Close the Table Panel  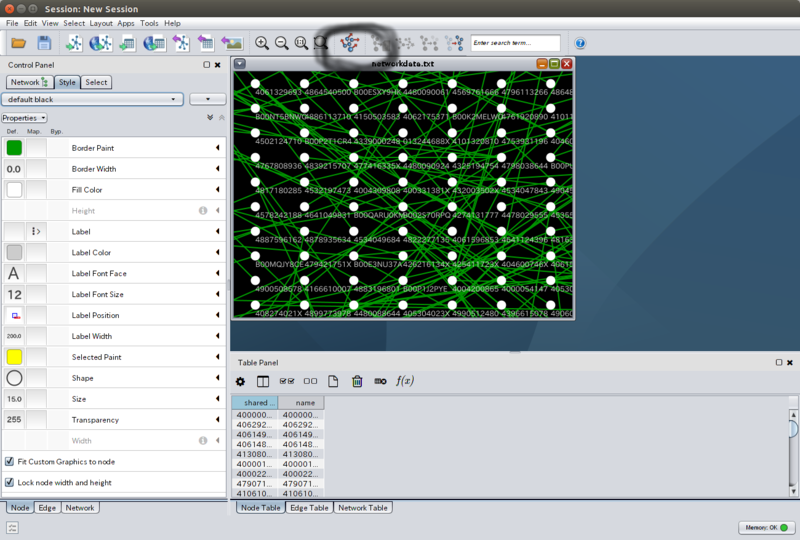point(790,362)
